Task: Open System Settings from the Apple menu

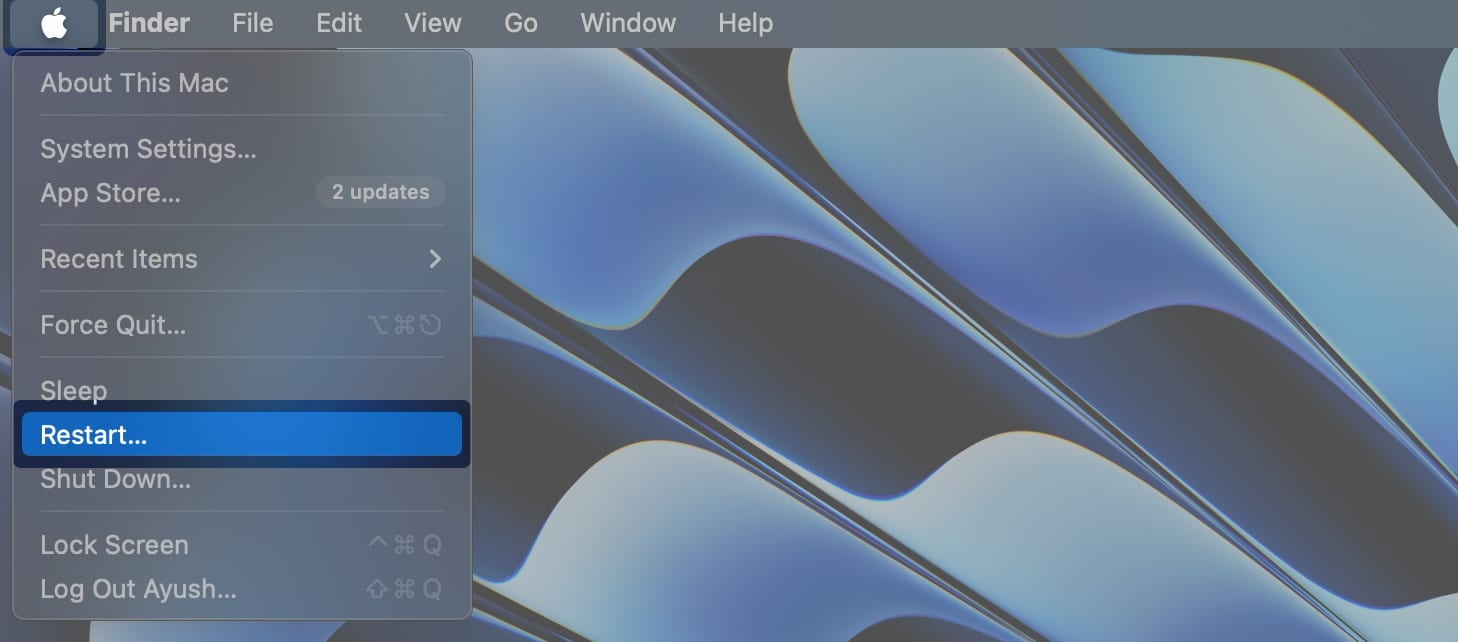Action: [148, 149]
